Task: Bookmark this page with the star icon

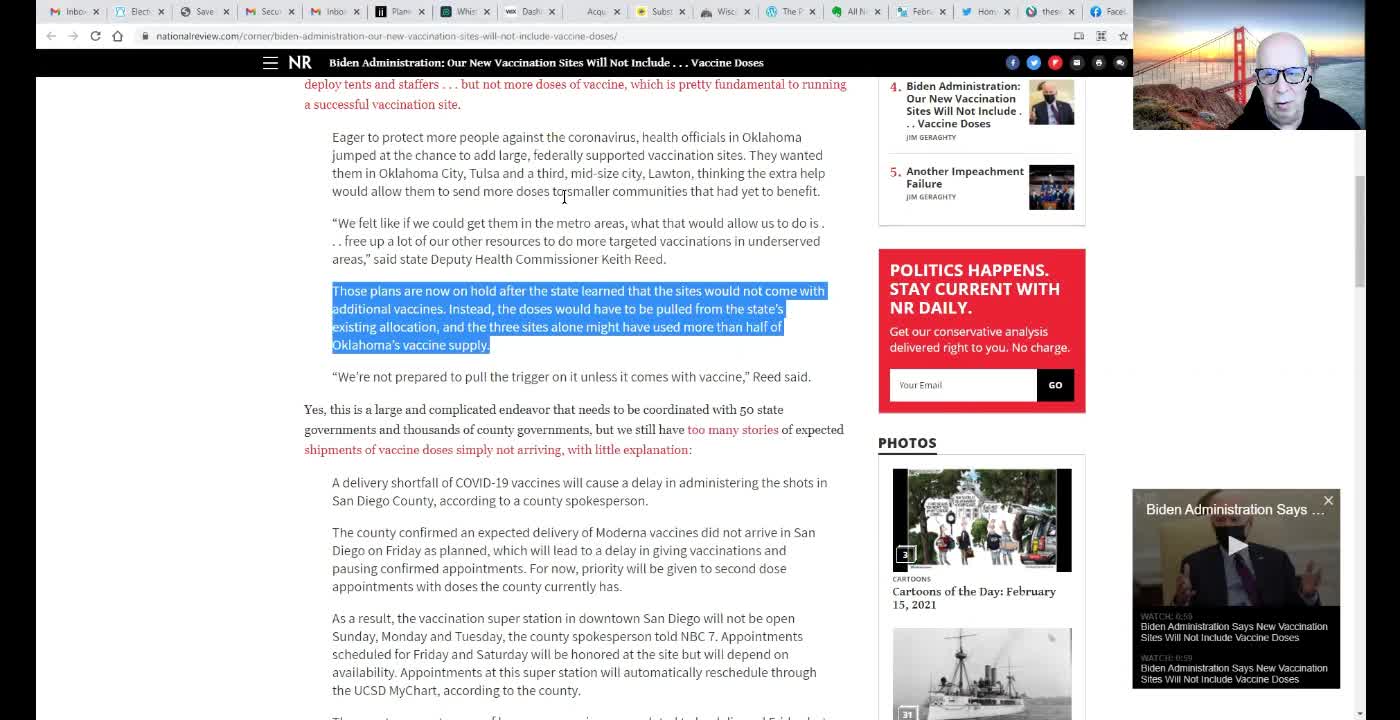Action: (1123, 36)
